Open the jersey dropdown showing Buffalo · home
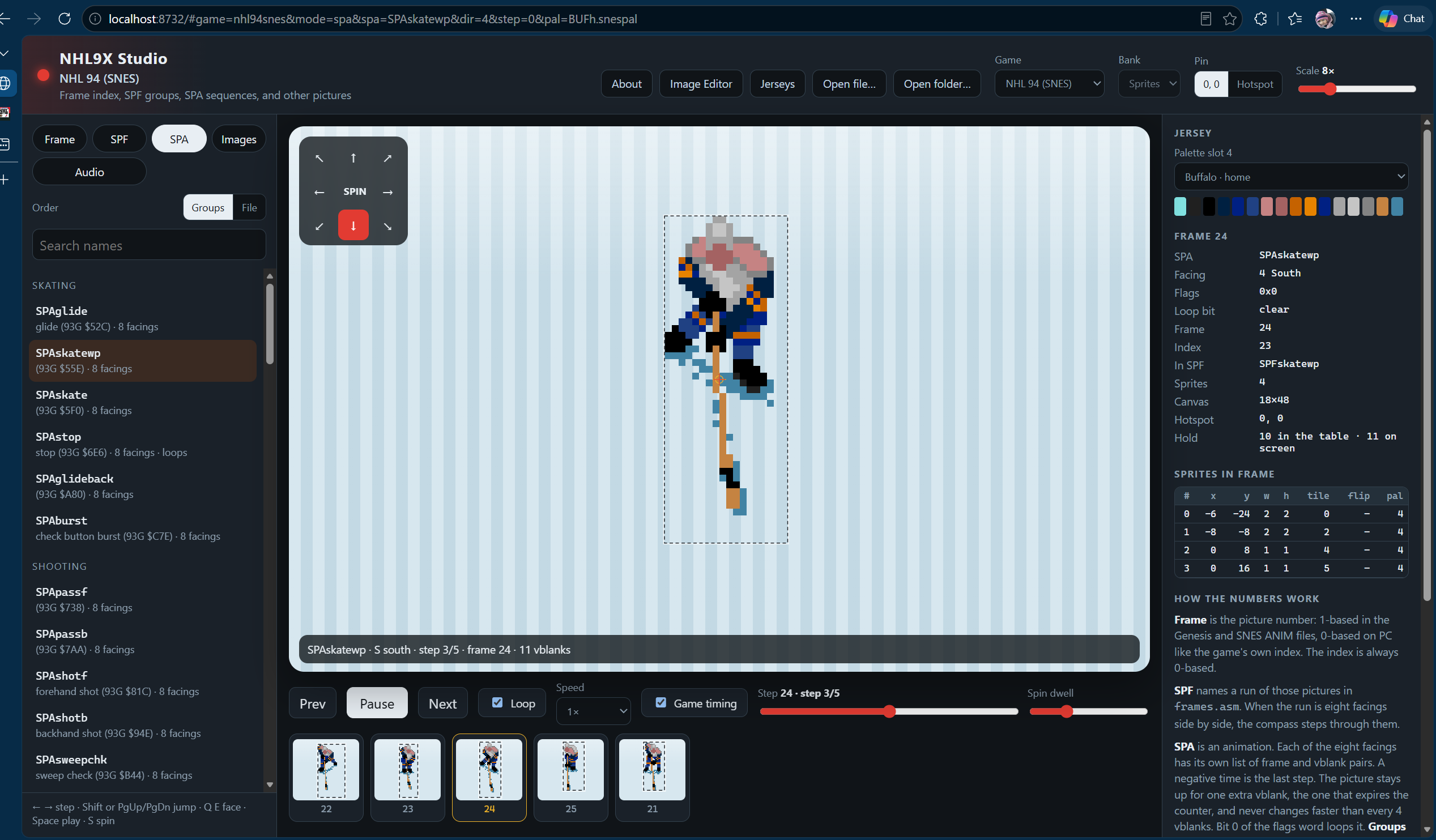The width and height of the screenshot is (1436, 840). [1290, 177]
